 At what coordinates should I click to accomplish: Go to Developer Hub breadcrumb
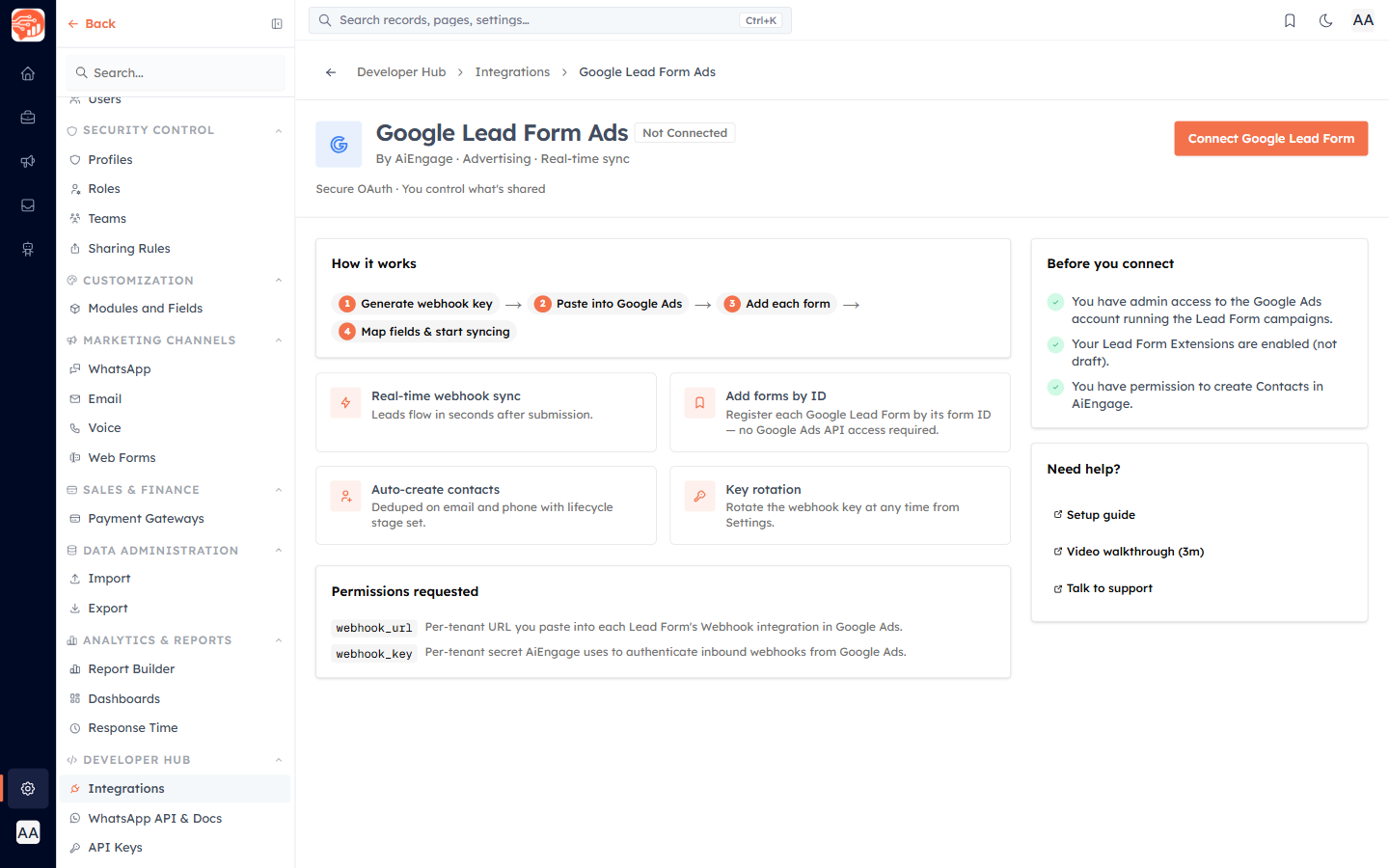click(401, 72)
